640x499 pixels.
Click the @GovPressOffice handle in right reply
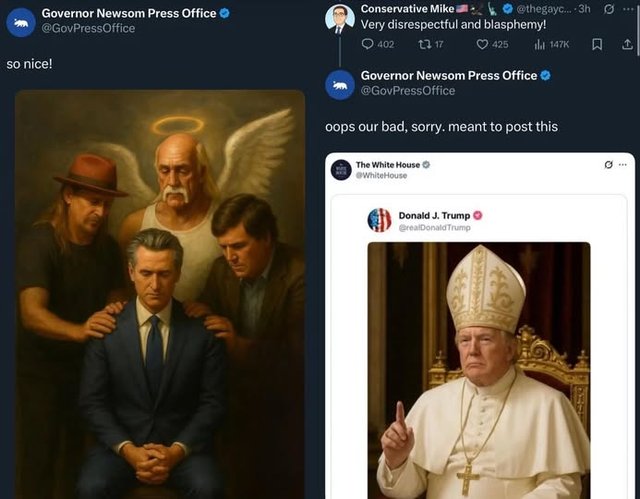tap(407, 91)
